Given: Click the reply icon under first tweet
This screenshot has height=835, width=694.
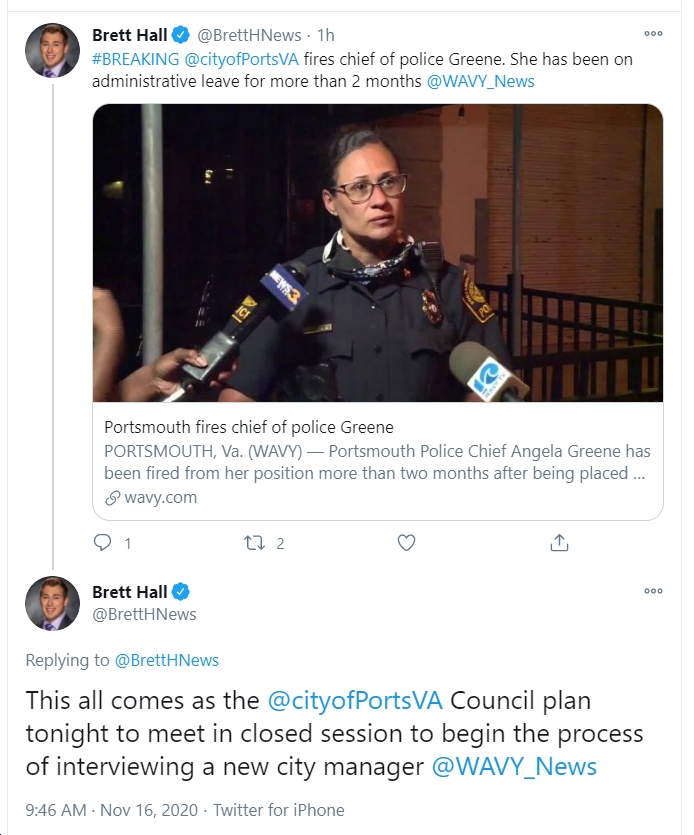Looking at the screenshot, I should click(102, 543).
